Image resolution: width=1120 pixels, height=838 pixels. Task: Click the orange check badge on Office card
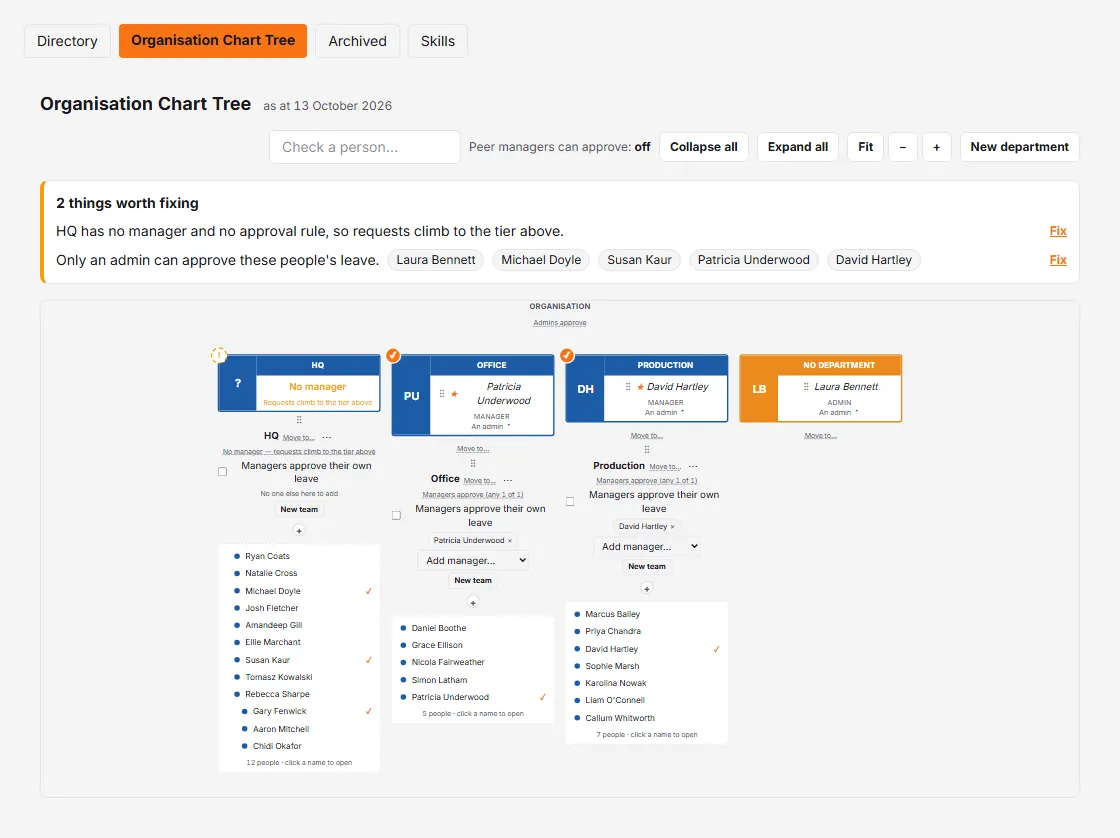(393, 355)
